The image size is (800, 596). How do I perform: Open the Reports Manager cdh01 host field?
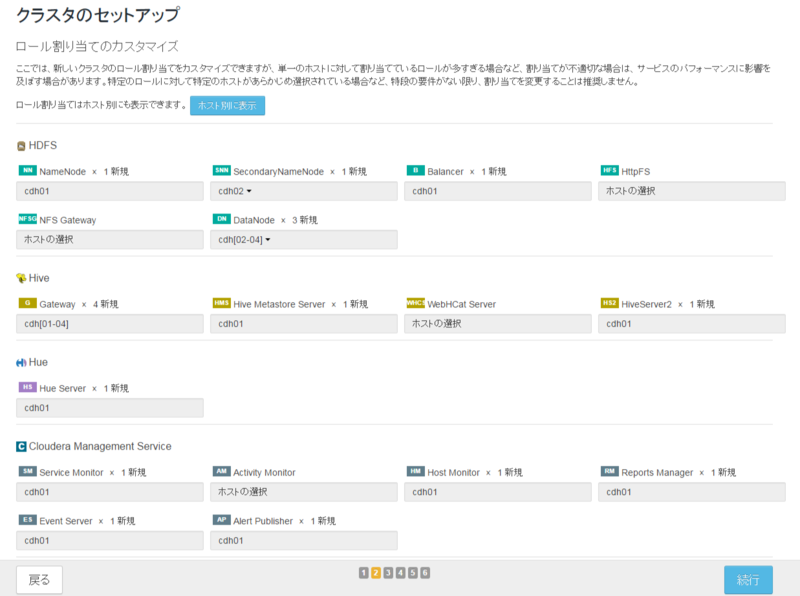[x=691, y=492]
